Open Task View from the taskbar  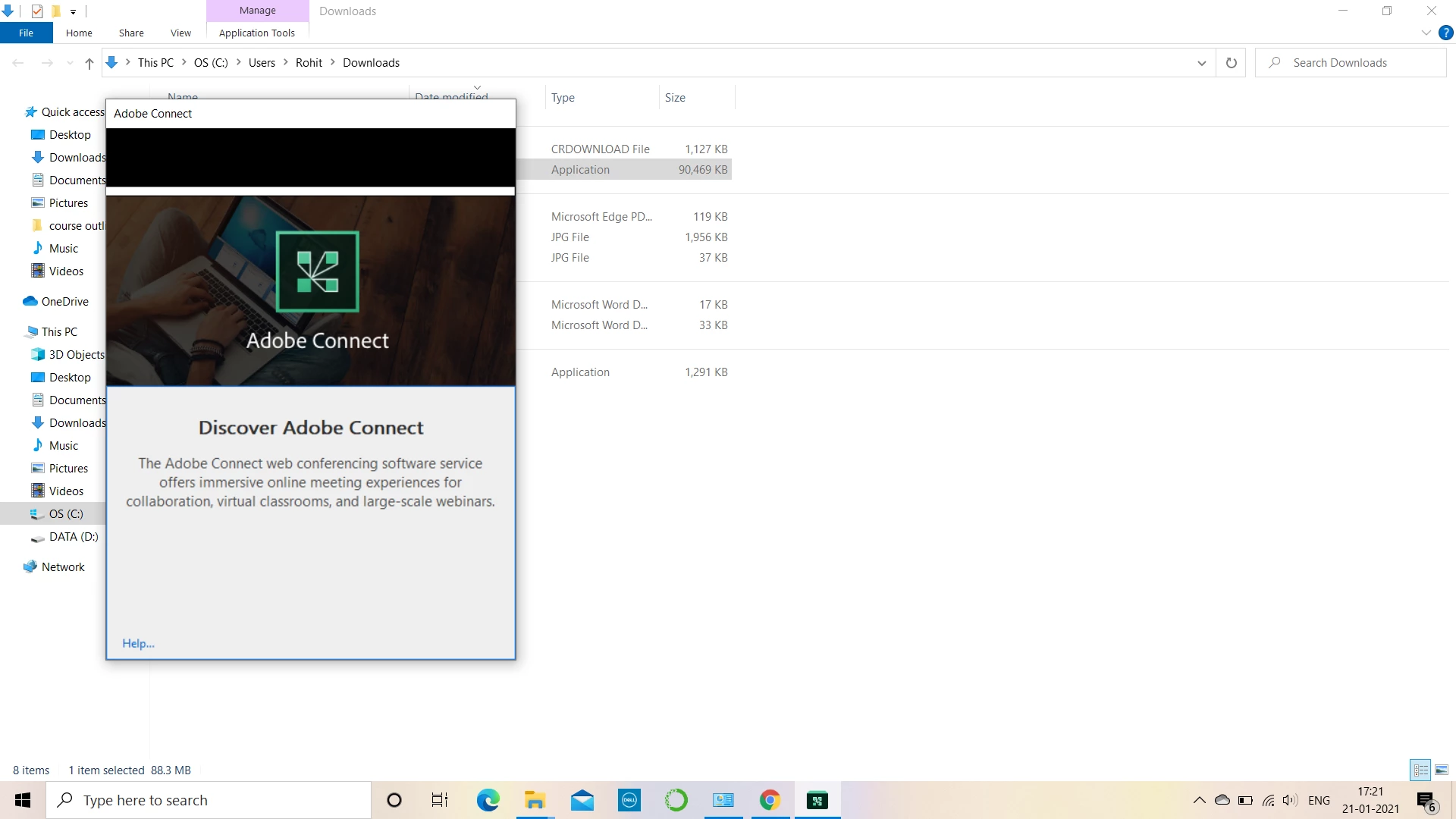[440, 800]
